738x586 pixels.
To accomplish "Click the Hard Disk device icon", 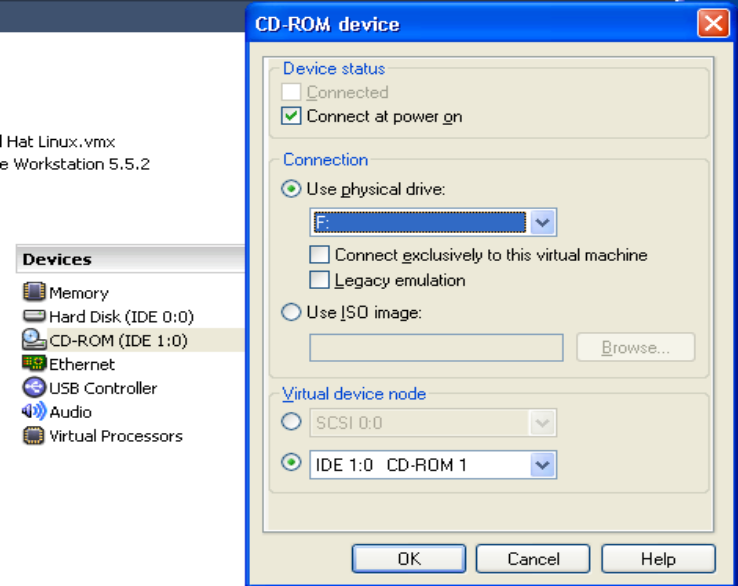I will [34, 316].
